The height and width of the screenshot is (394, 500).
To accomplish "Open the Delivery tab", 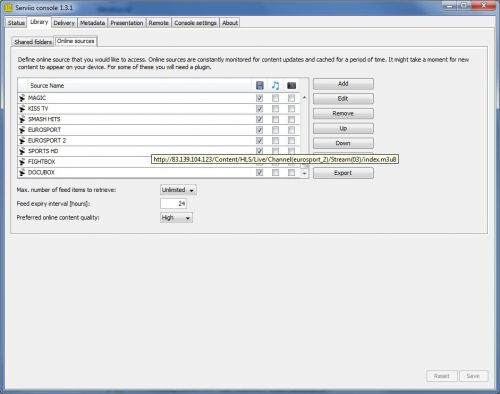I will (64, 23).
